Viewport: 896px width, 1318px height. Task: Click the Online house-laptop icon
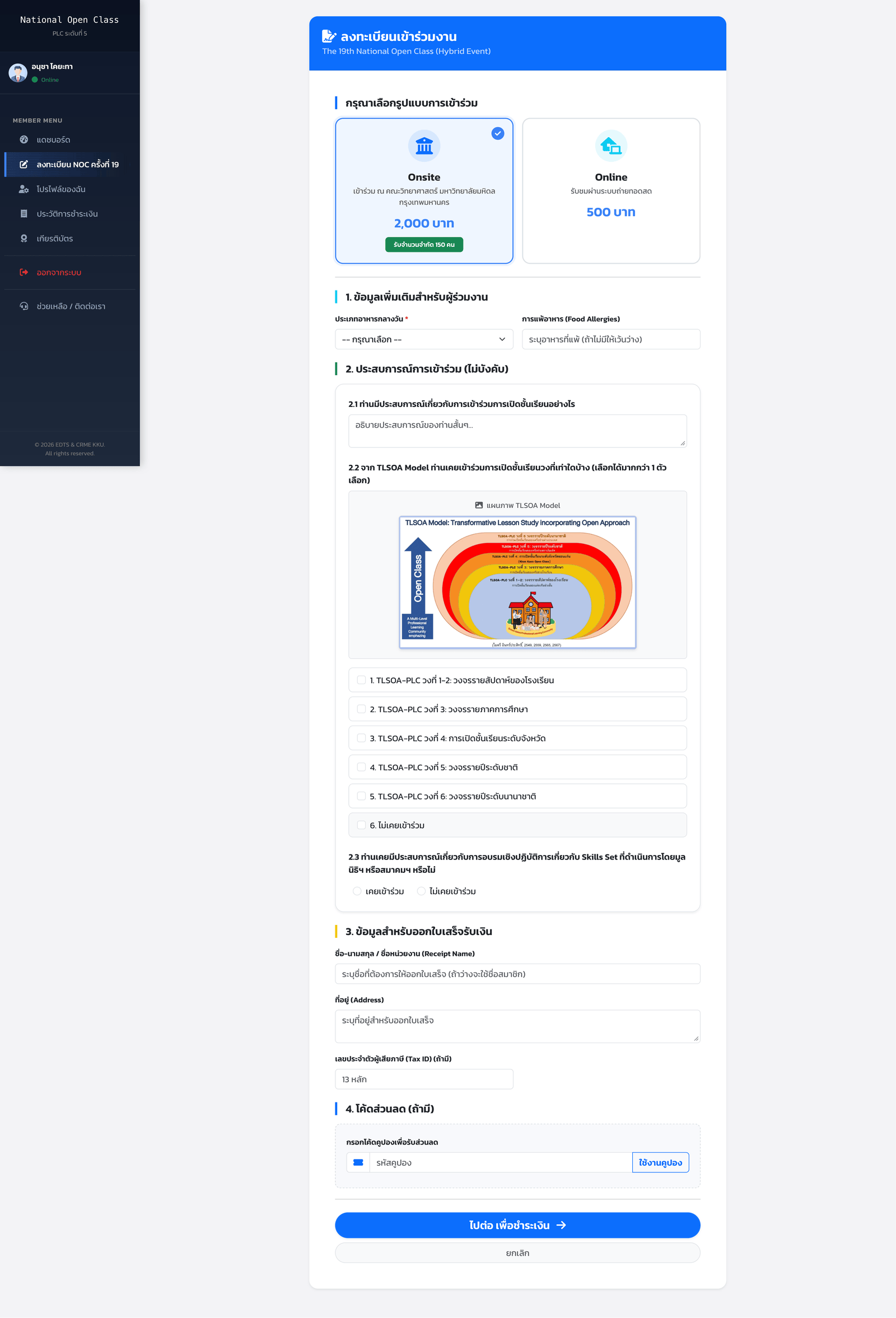[x=610, y=146]
